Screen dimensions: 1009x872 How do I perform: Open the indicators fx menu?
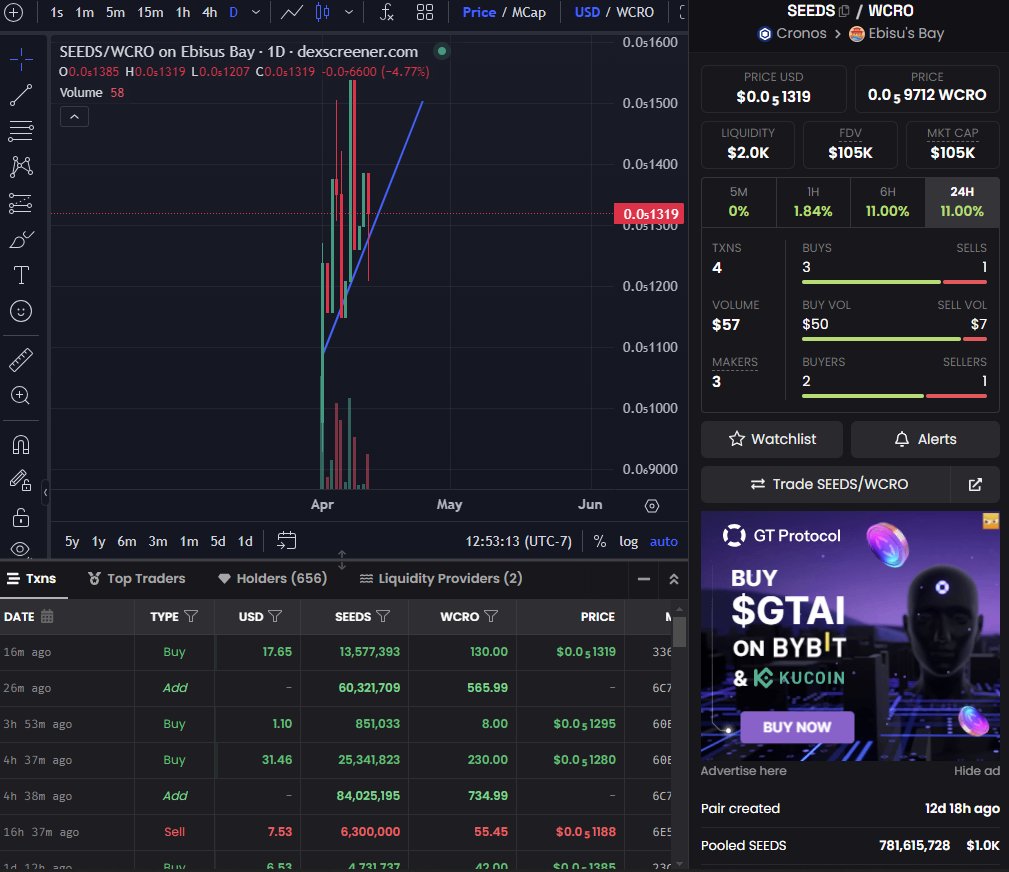point(386,12)
